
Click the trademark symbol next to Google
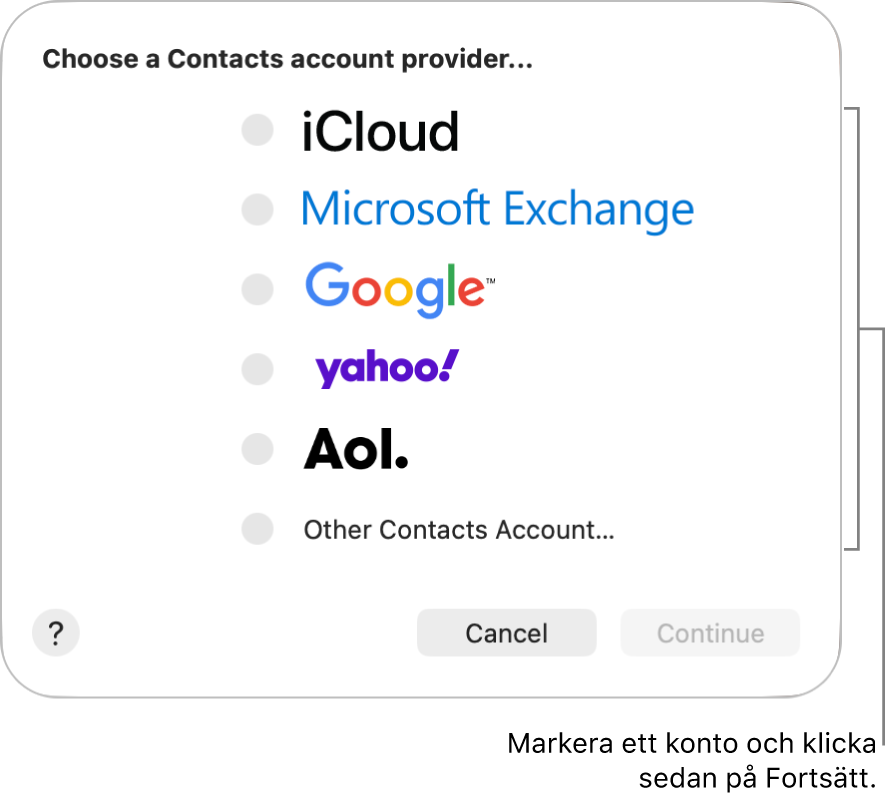point(490,279)
